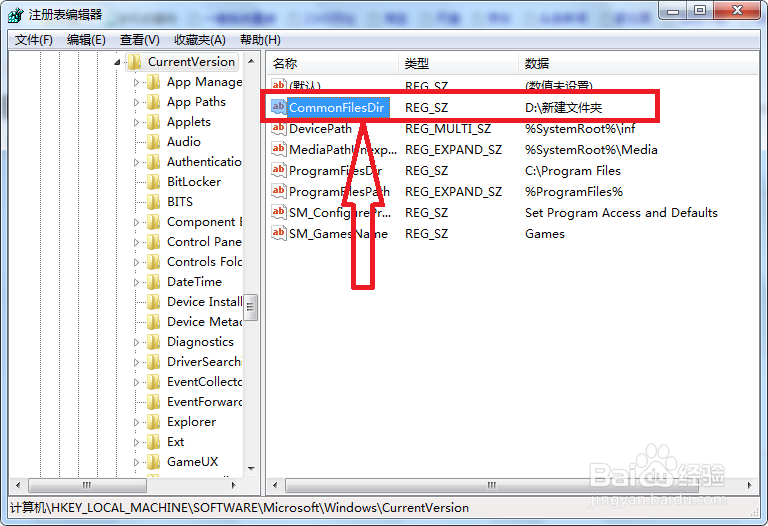Sort by the 名称 column header

333,64
